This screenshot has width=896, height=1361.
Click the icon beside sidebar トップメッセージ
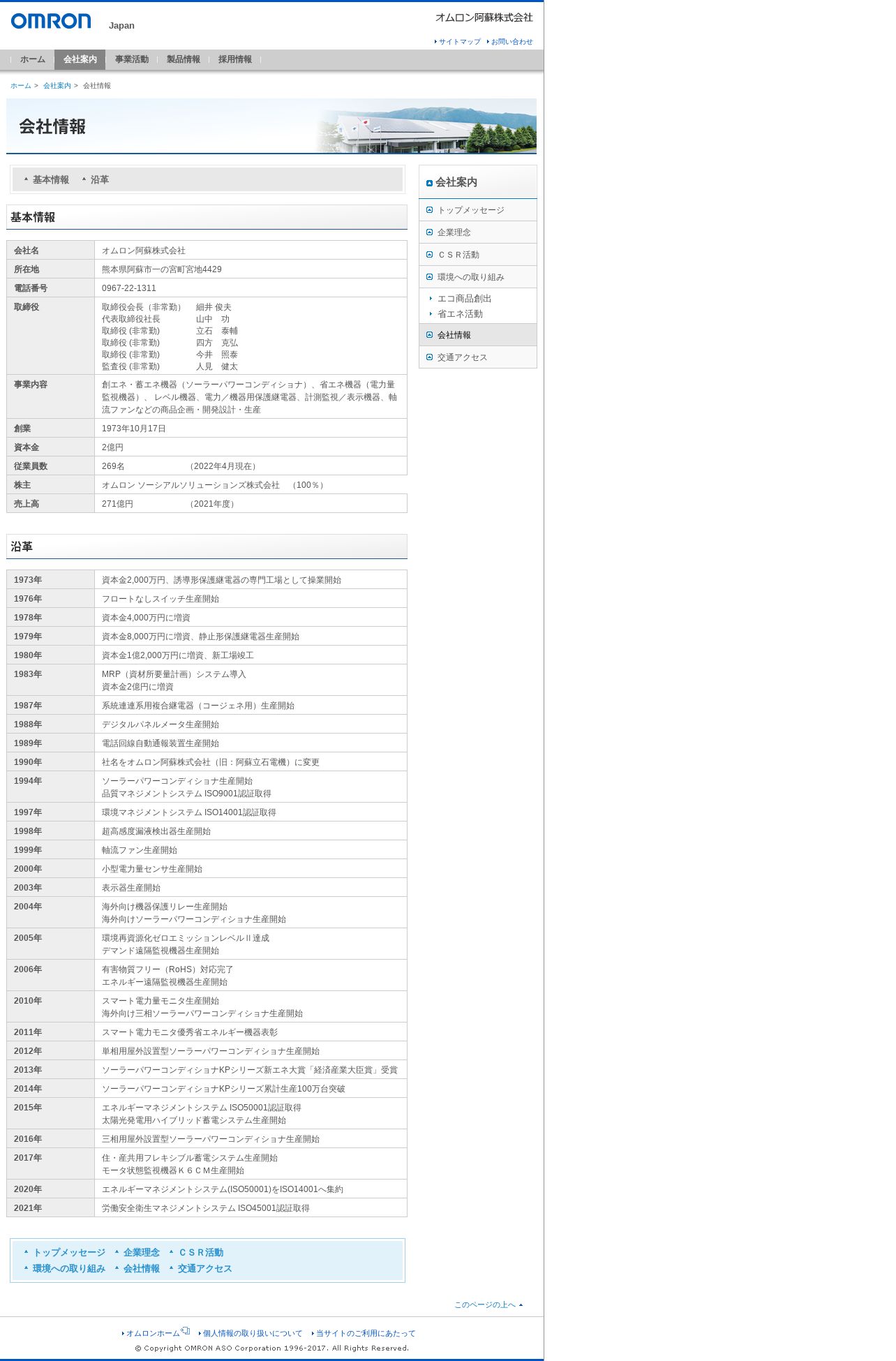(429, 210)
